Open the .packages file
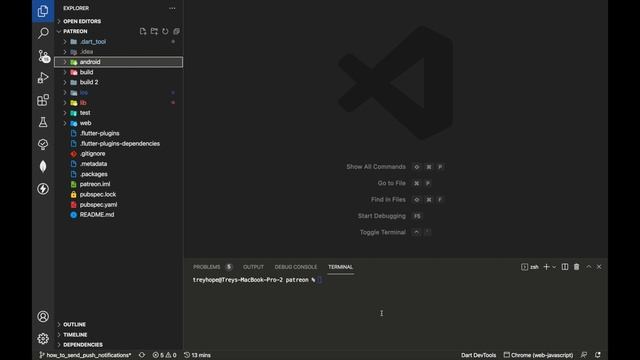The height and width of the screenshot is (360, 640). point(118,174)
